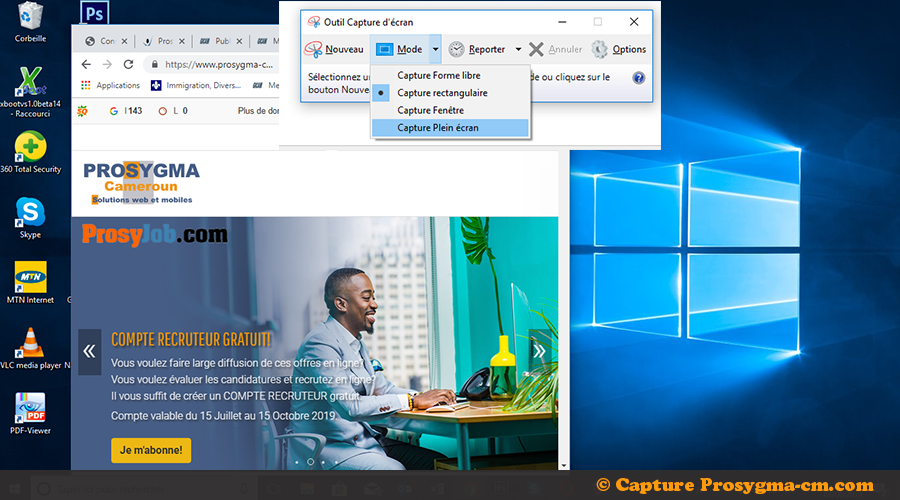Open the Options gear in Snipping Tool
The width and height of the screenshot is (900, 500).
[x=619, y=49]
